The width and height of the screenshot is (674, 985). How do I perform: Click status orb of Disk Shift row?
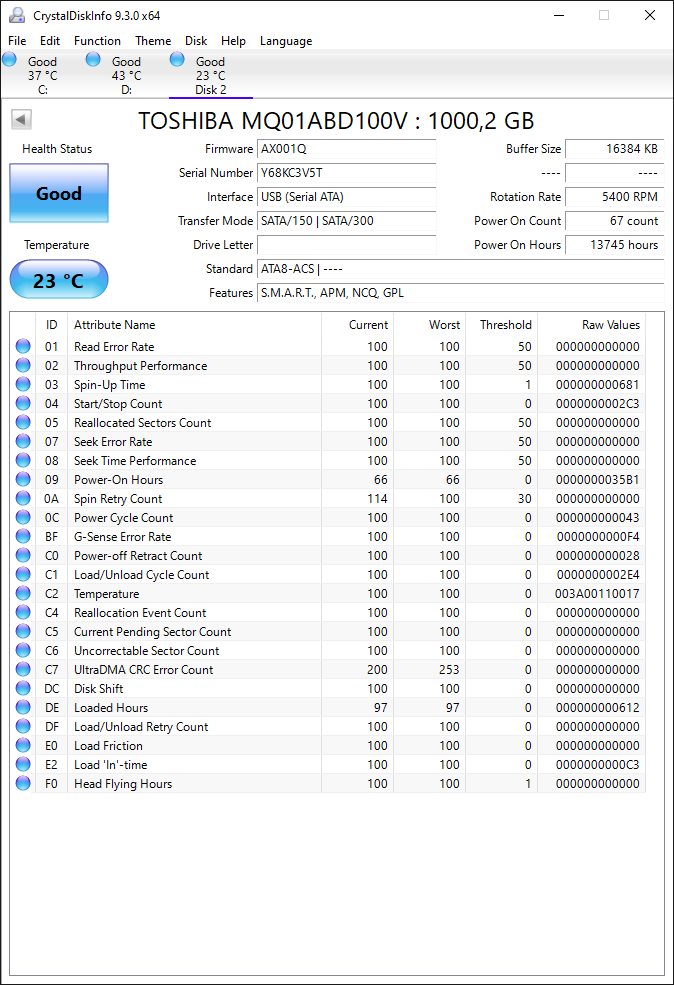pos(23,688)
